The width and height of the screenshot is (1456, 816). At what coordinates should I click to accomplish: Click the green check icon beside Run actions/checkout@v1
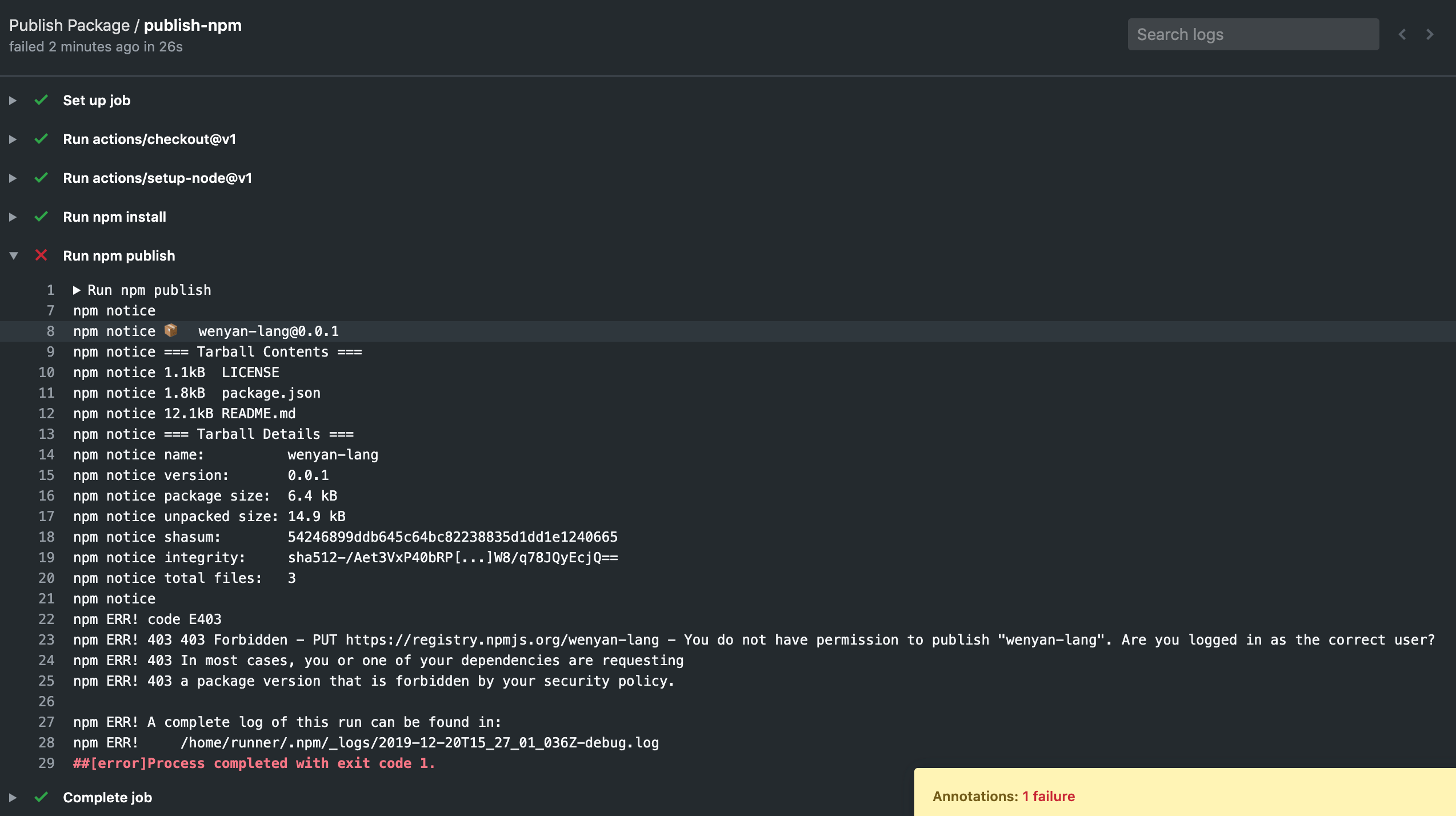[41, 139]
